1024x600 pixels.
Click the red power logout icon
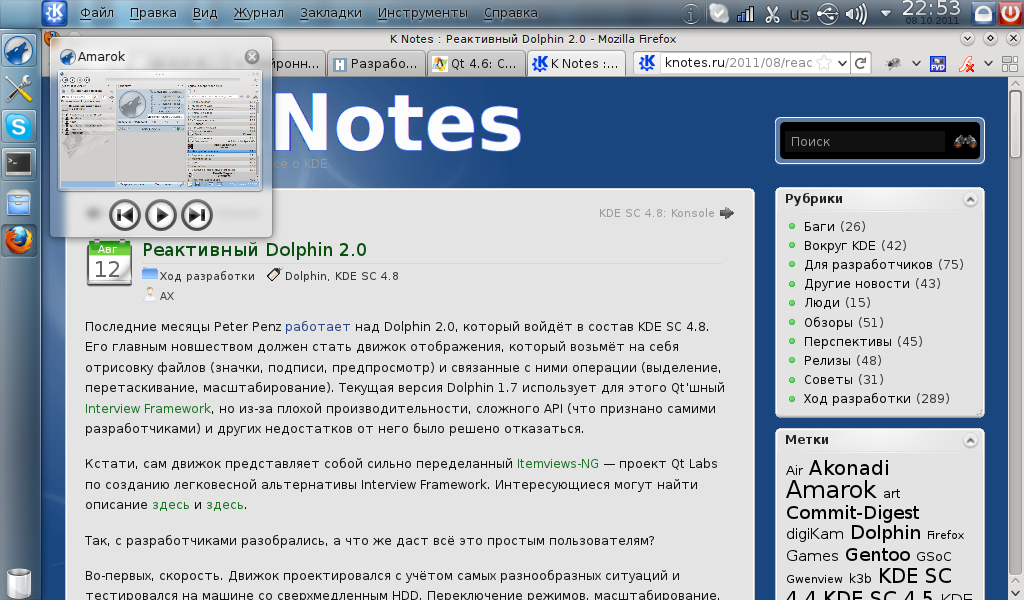click(1010, 13)
